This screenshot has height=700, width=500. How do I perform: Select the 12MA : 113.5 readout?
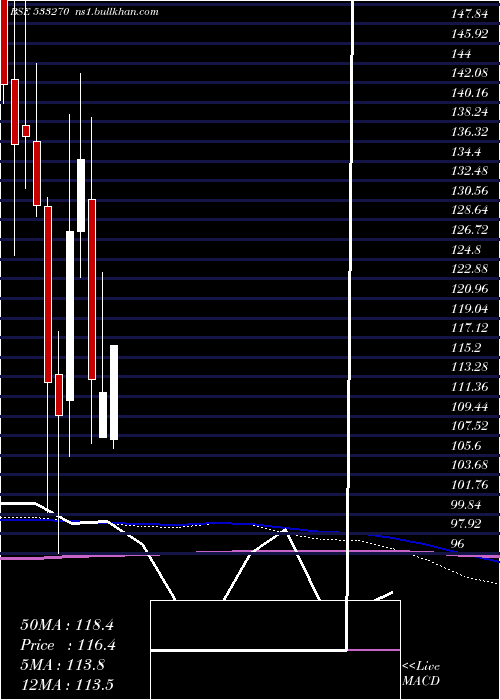coord(67,685)
